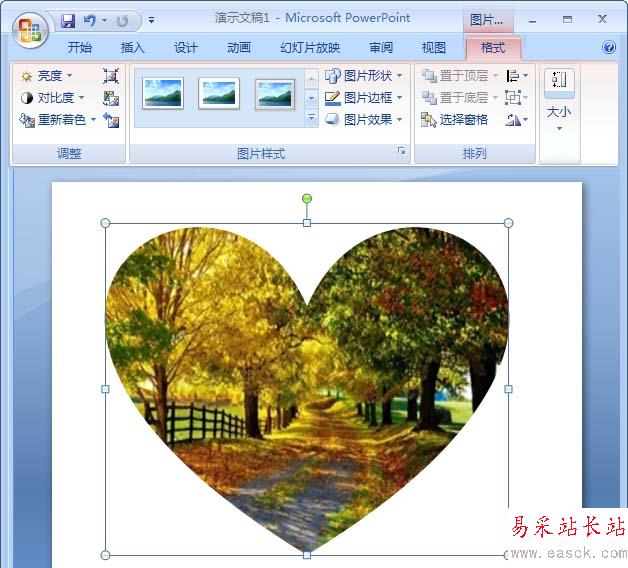628x568 pixels.
Task: Move picture styles gallery to next row
Action: click(312, 99)
